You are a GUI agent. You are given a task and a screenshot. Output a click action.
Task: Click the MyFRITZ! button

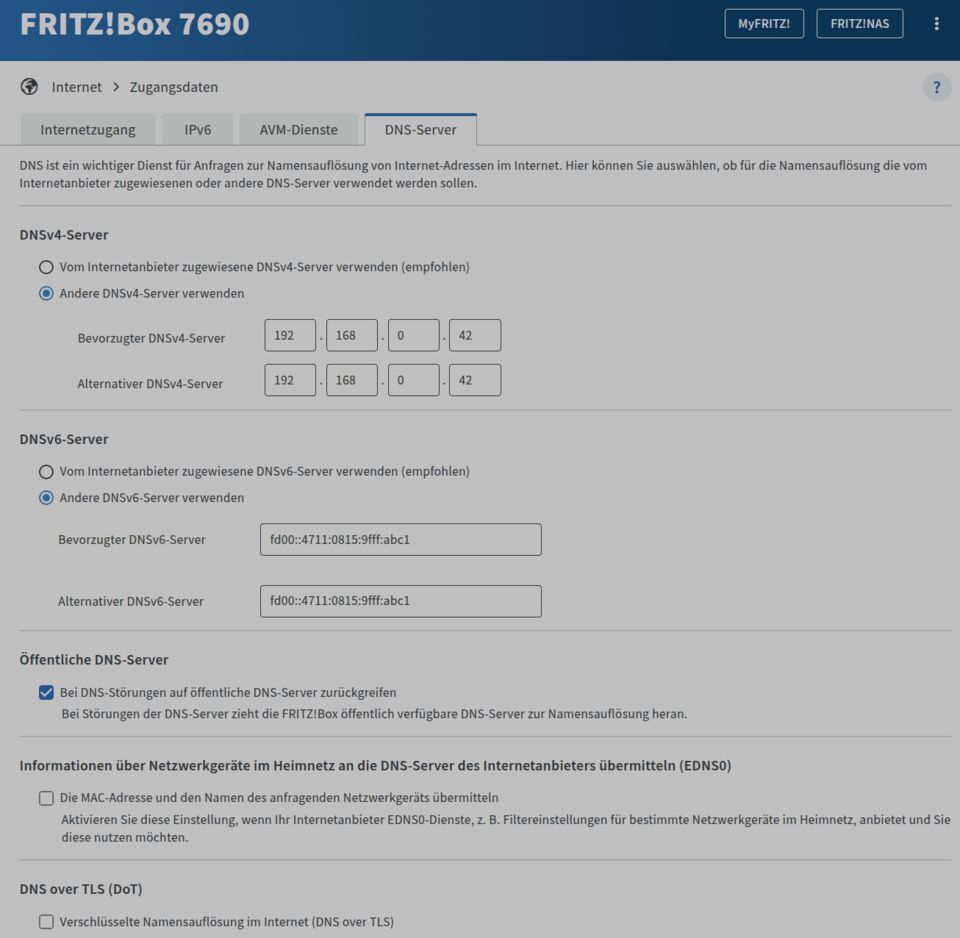(764, 24)
